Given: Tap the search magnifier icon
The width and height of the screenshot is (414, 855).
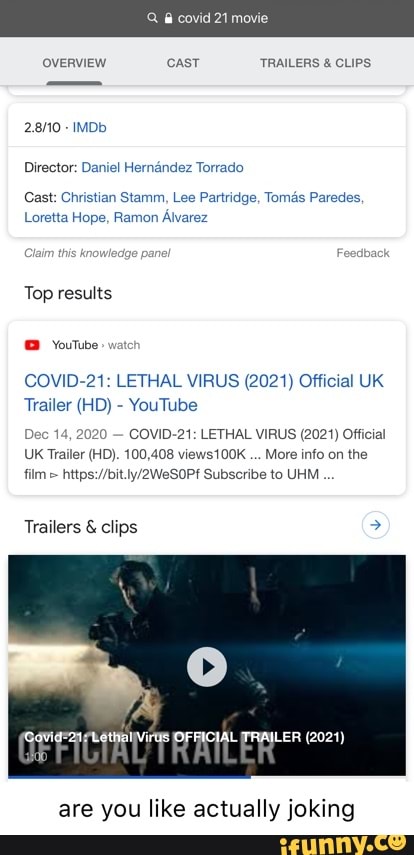Looking at the screenshot, I should point(152,18).
